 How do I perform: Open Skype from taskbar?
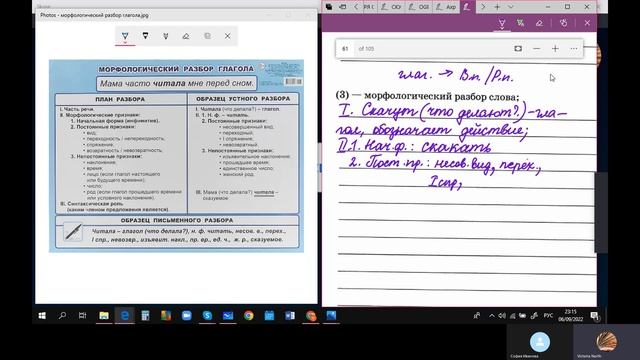click(207, 316)
